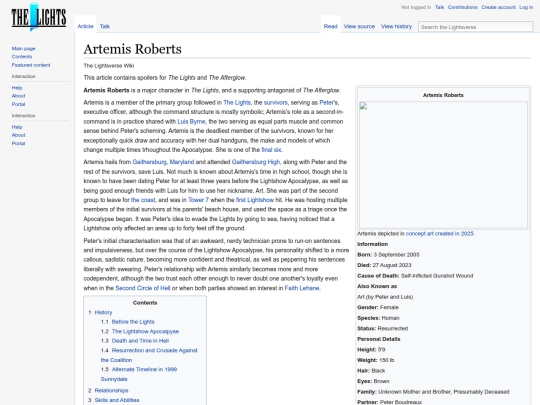Click Portal in first Interaction group

point(18,104)
